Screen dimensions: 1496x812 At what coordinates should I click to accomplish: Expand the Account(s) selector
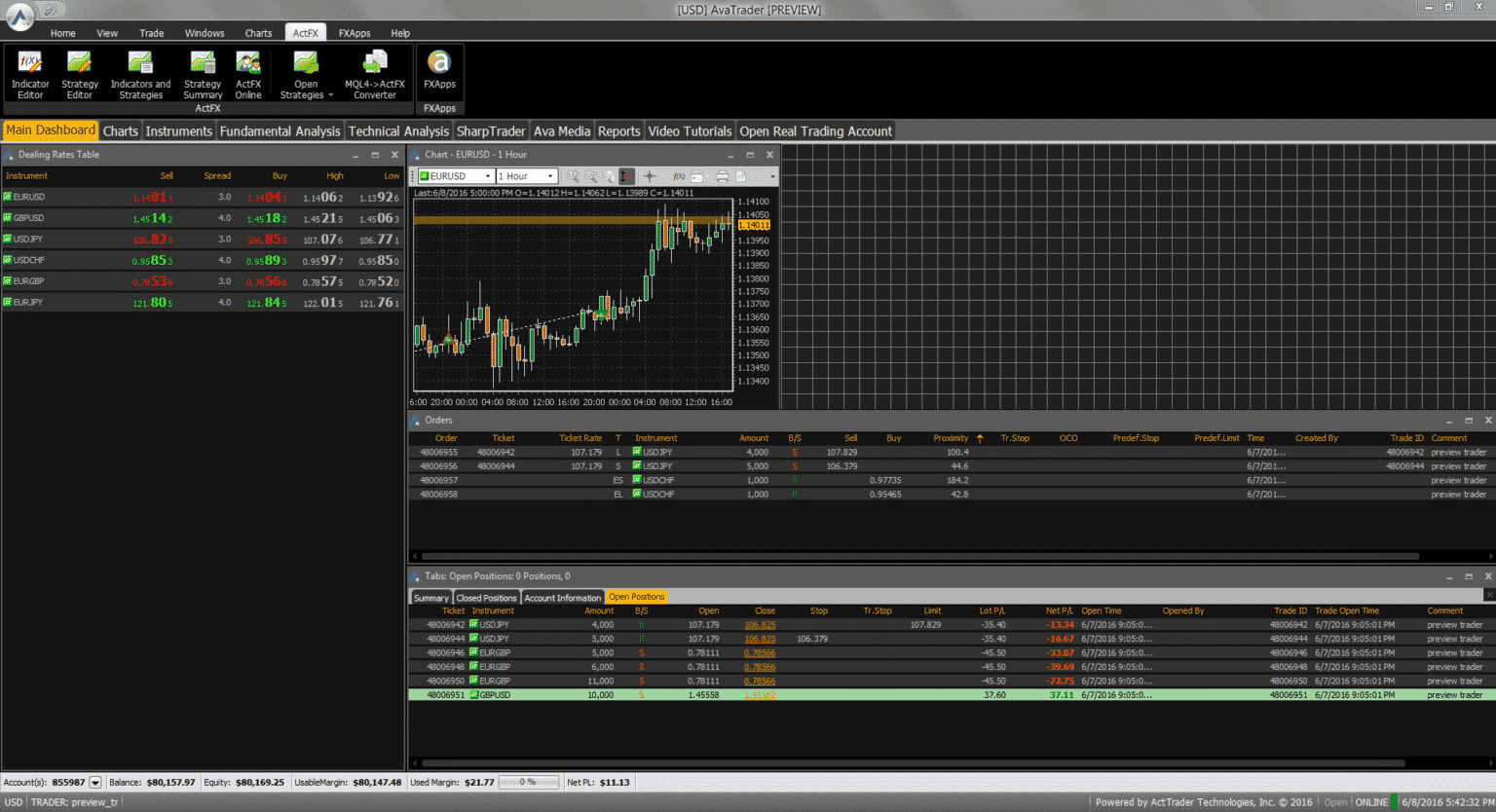(94, 782)
